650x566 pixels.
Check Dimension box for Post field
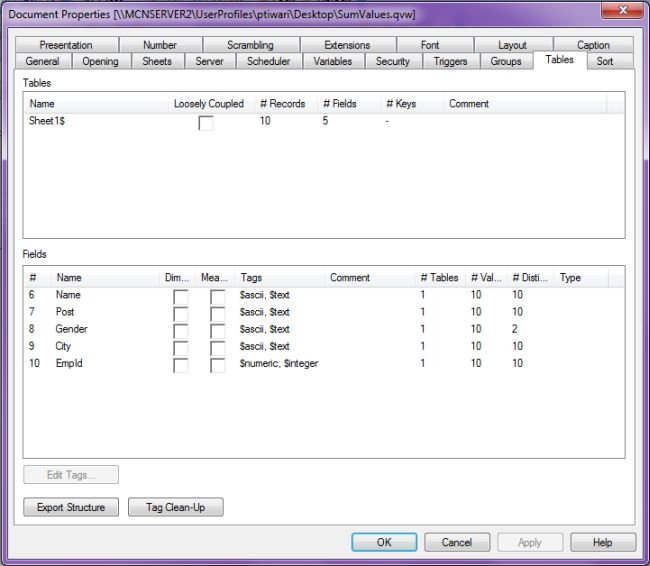click(x=180, y=314)
